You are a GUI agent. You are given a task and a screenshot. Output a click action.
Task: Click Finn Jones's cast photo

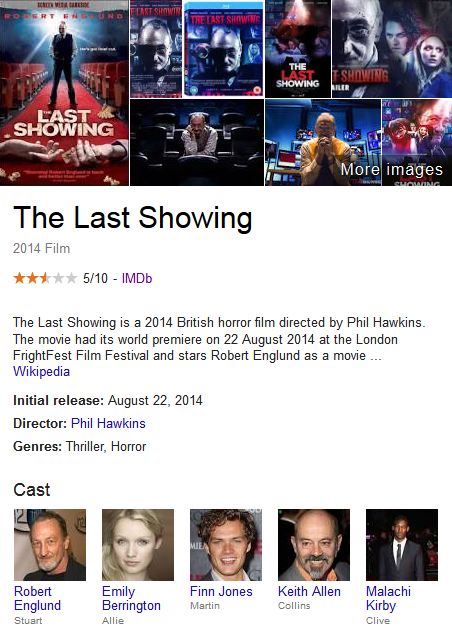(226, 545)
